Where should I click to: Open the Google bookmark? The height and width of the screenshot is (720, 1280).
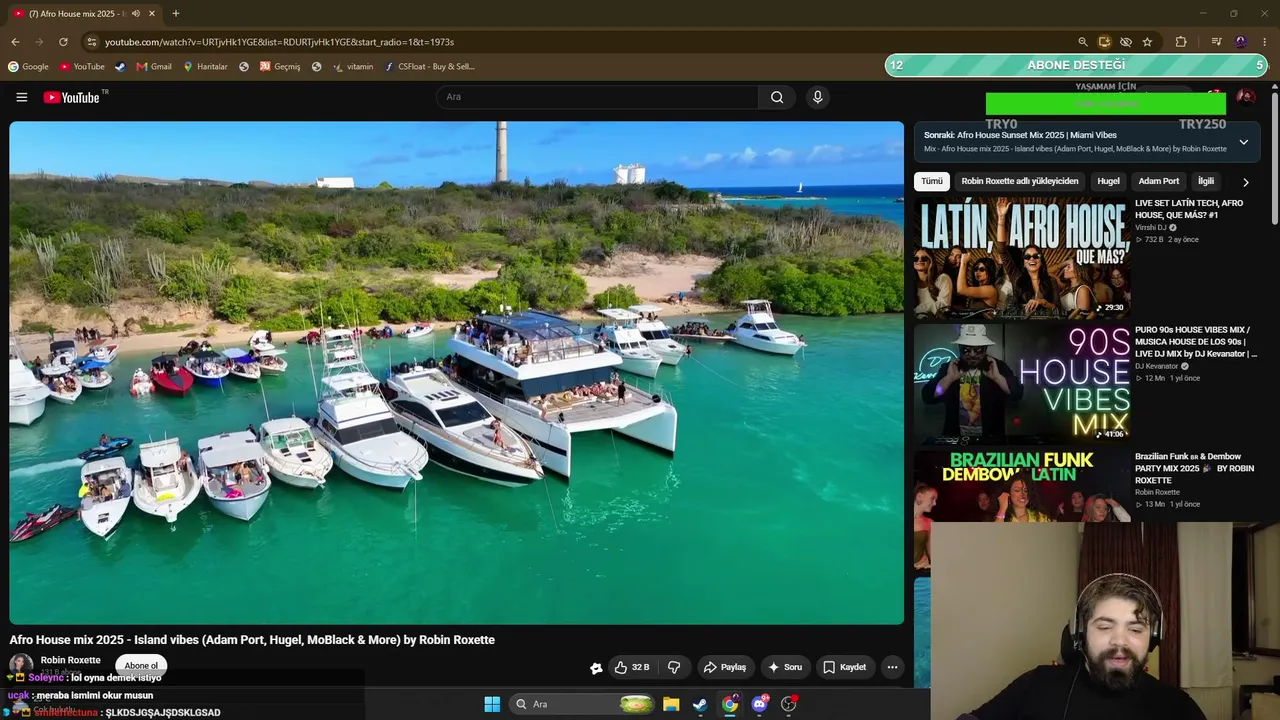pyautogui.click(x=28, y=67)
